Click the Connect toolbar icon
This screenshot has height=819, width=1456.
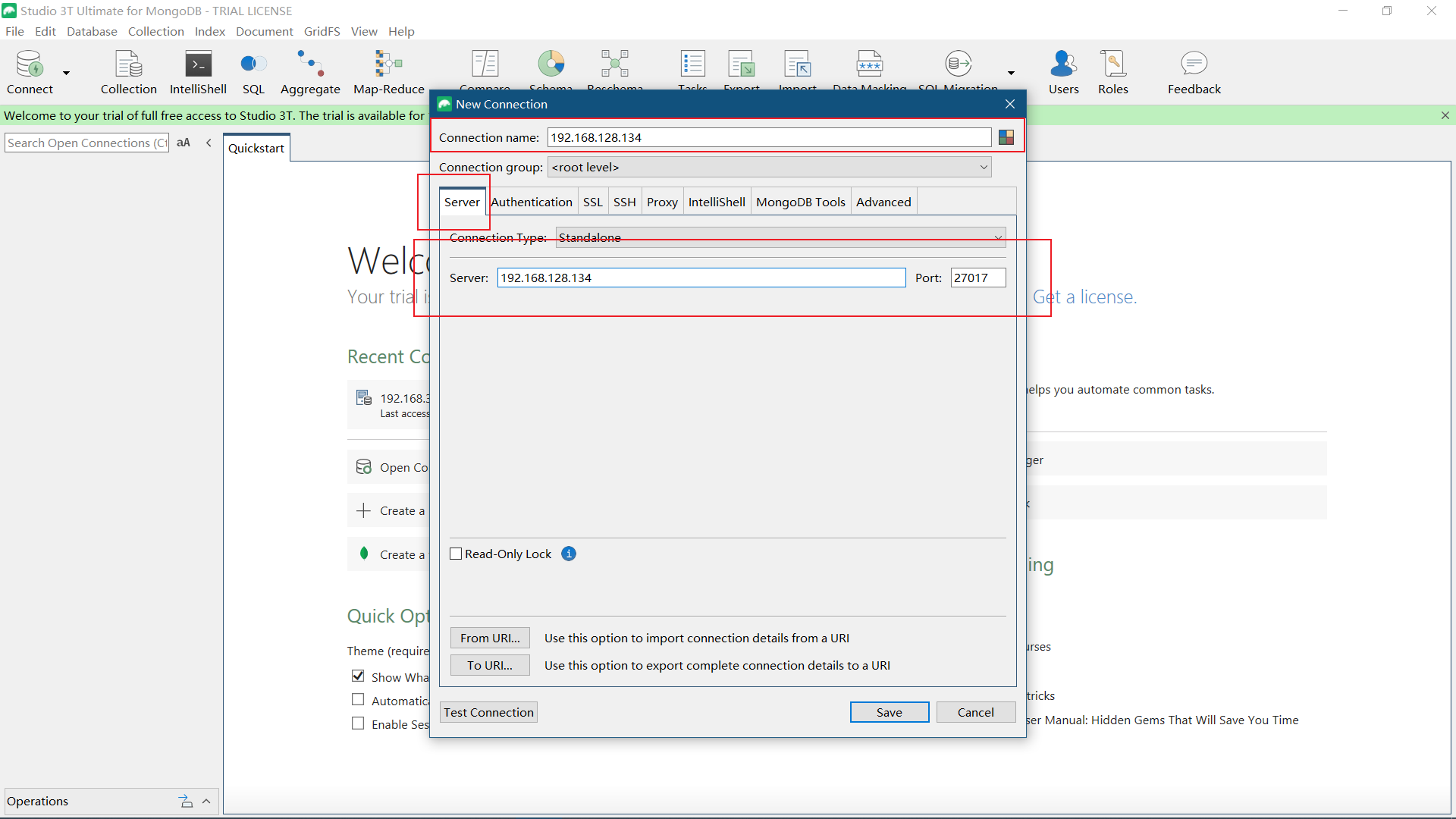(30, 72)
